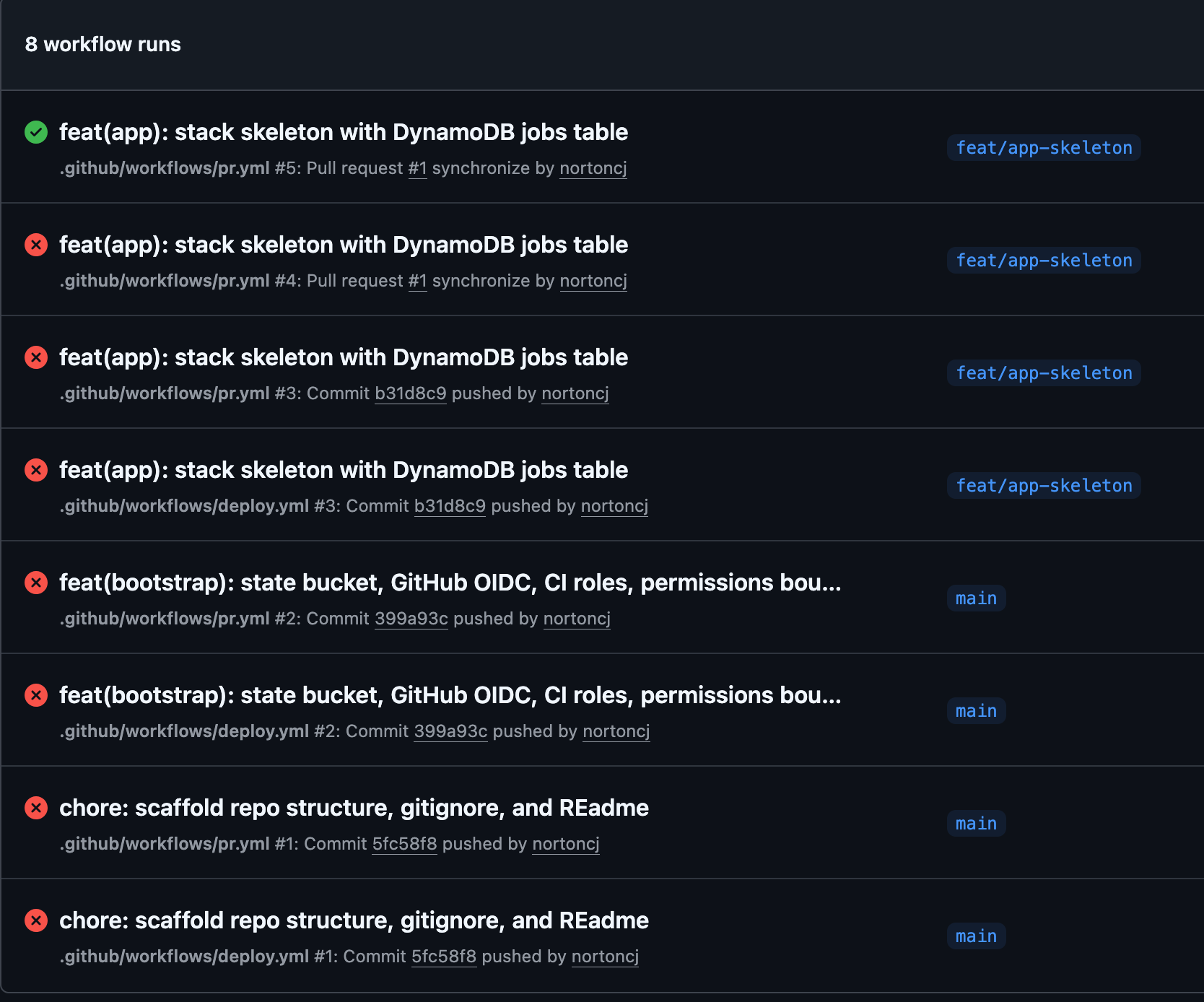1204x1002 pixels.
Task: Click the nortoncj user link in the pr.yml #3 row
Action: tap(575, 393)
